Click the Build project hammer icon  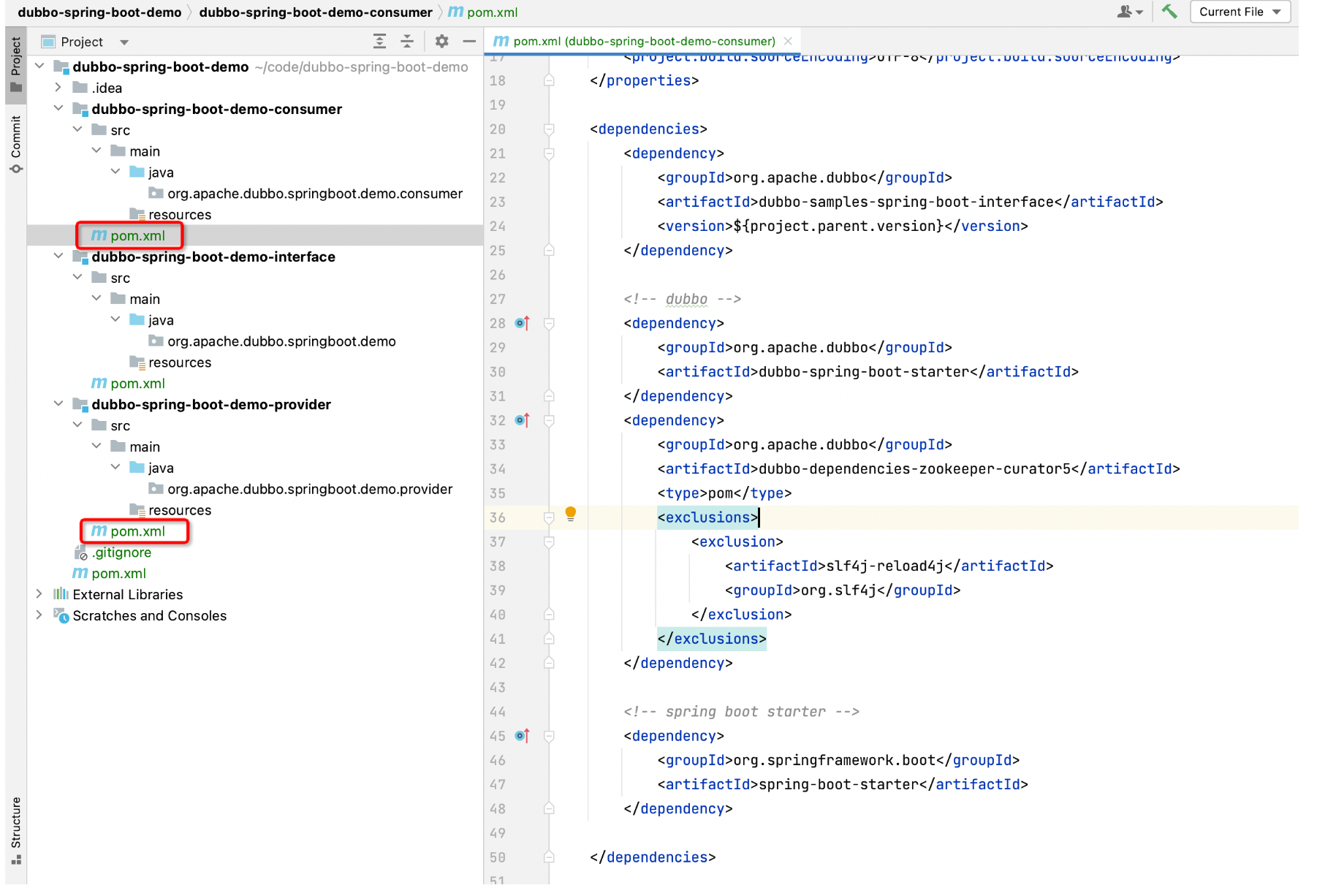tap(1169, 12)
